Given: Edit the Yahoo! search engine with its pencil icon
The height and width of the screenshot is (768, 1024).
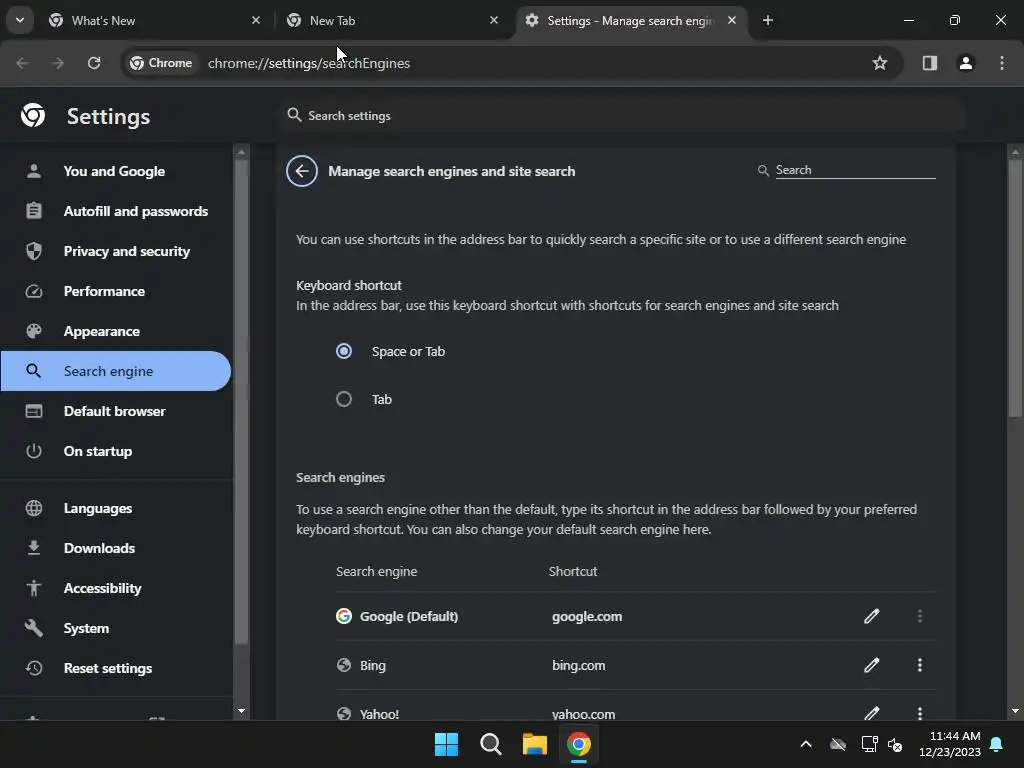Looking at the screenshot, I should pyautogui.click(x=871, y=713).
